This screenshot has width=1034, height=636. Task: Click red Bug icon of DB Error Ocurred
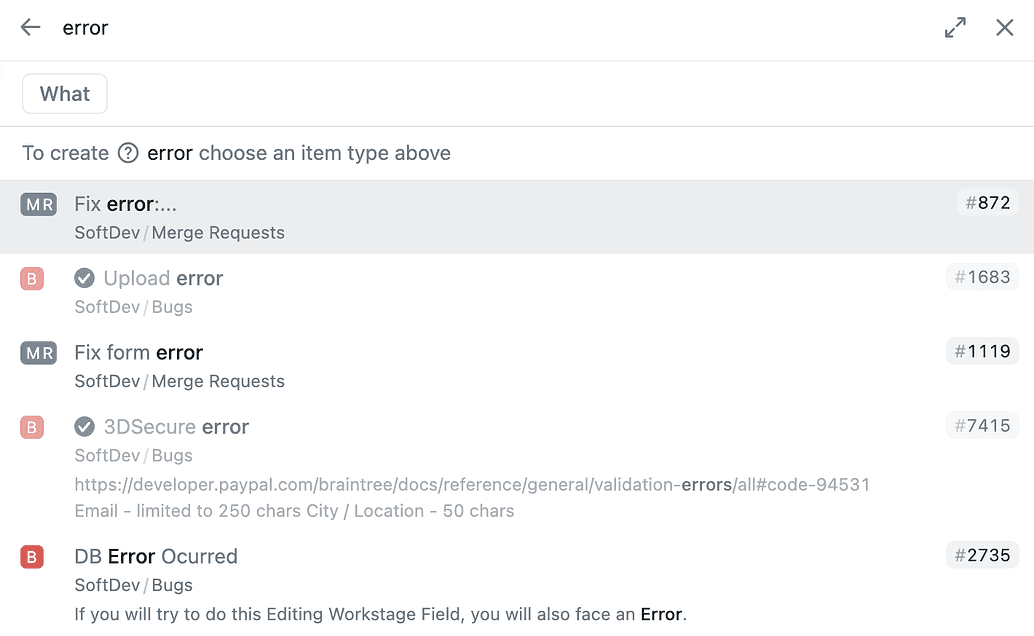32,557
